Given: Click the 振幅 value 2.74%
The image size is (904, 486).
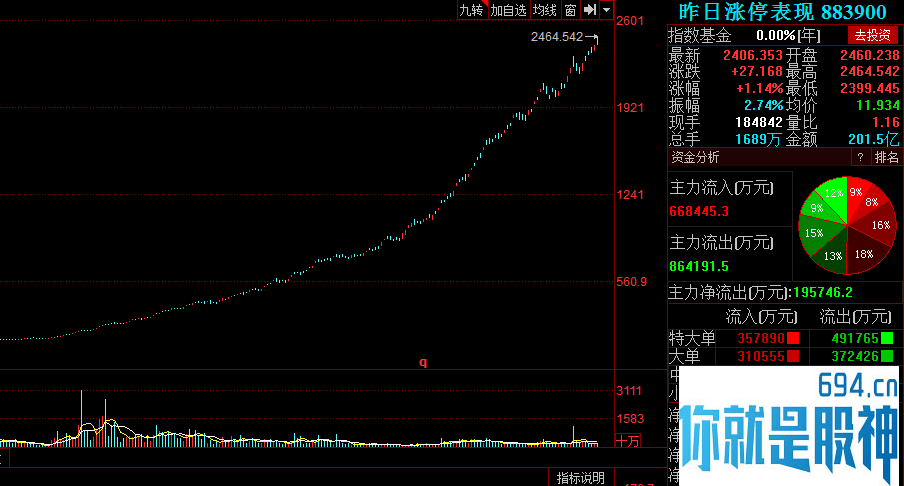Looking at the screenshot, I should pos(763,106).
